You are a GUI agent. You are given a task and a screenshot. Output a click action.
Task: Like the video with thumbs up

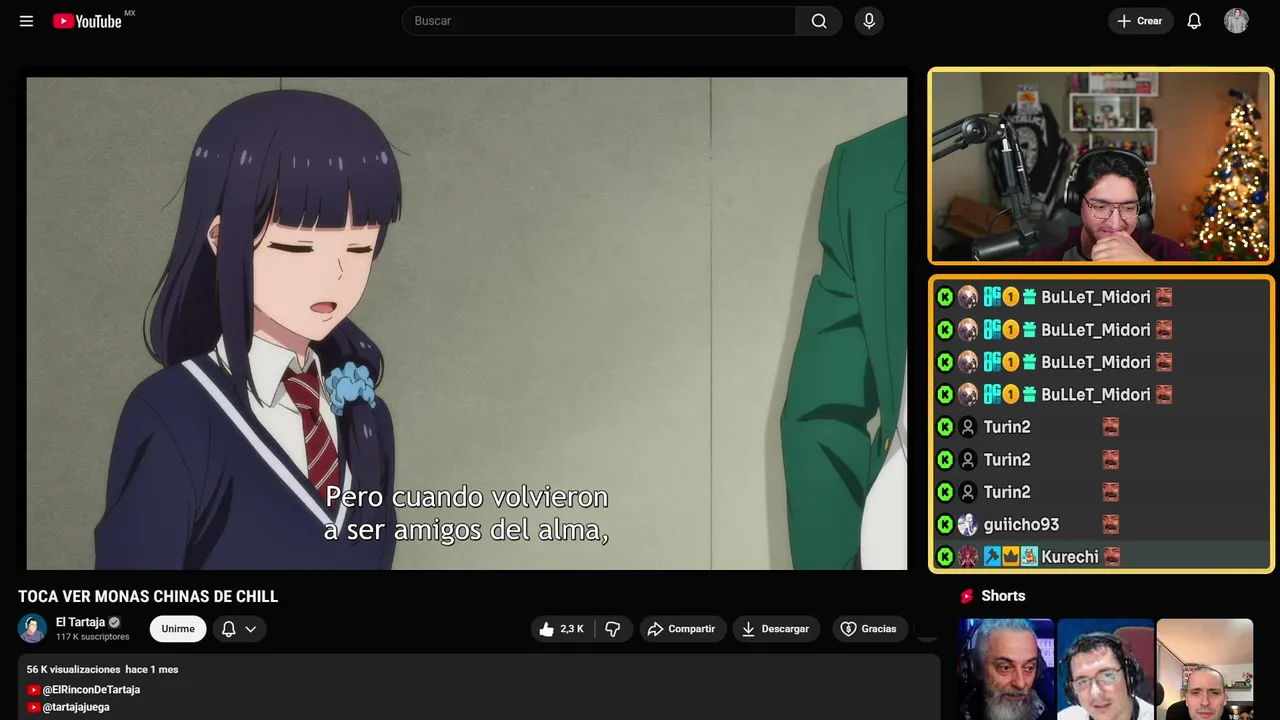point(561,629)
